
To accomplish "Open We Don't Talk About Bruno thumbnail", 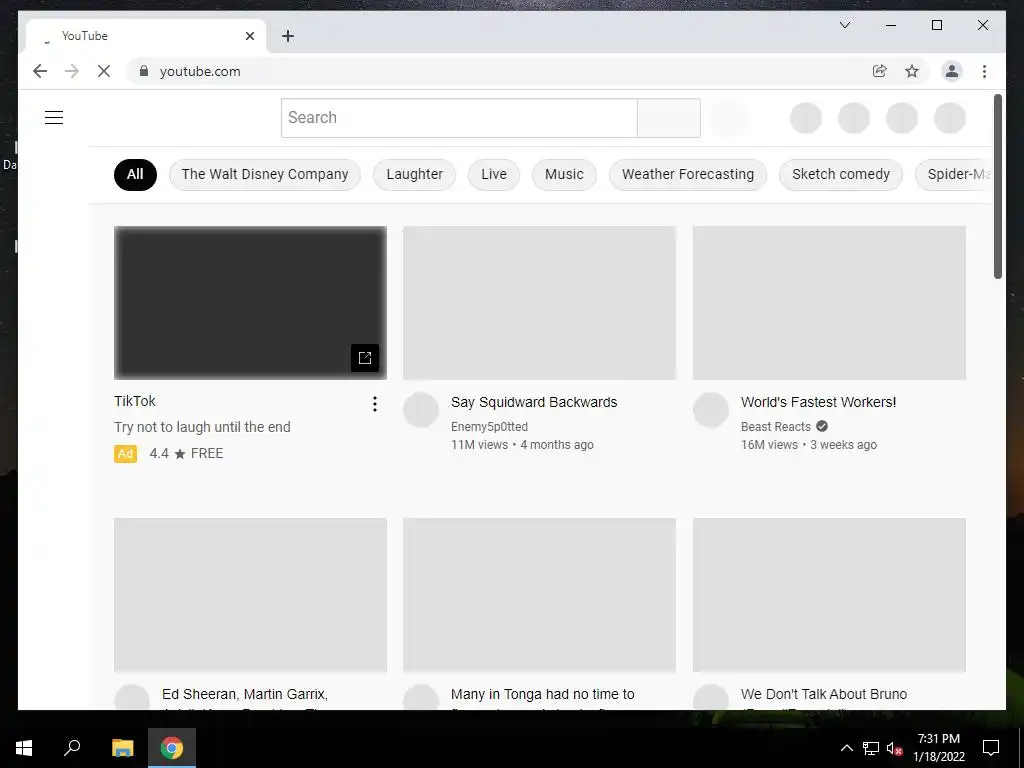I will pyautogui.click(x=829, y=595).
